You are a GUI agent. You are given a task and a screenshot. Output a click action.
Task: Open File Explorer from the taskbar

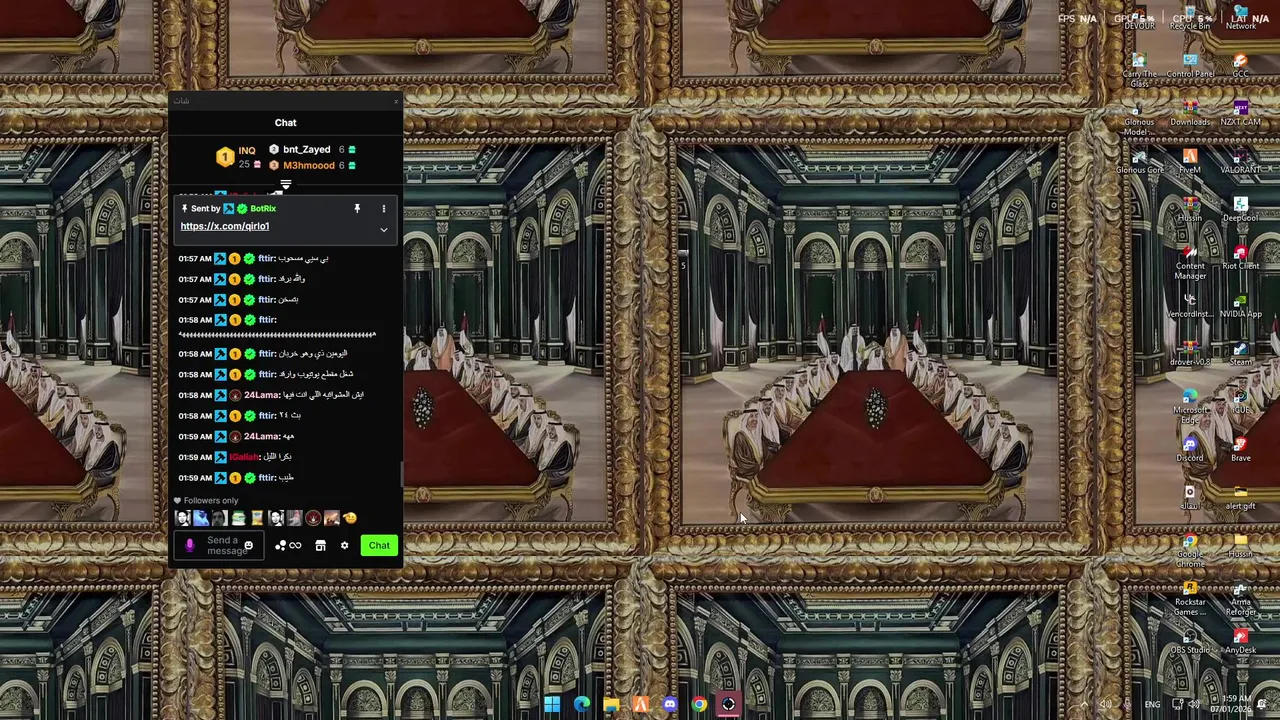click(611, 705)
